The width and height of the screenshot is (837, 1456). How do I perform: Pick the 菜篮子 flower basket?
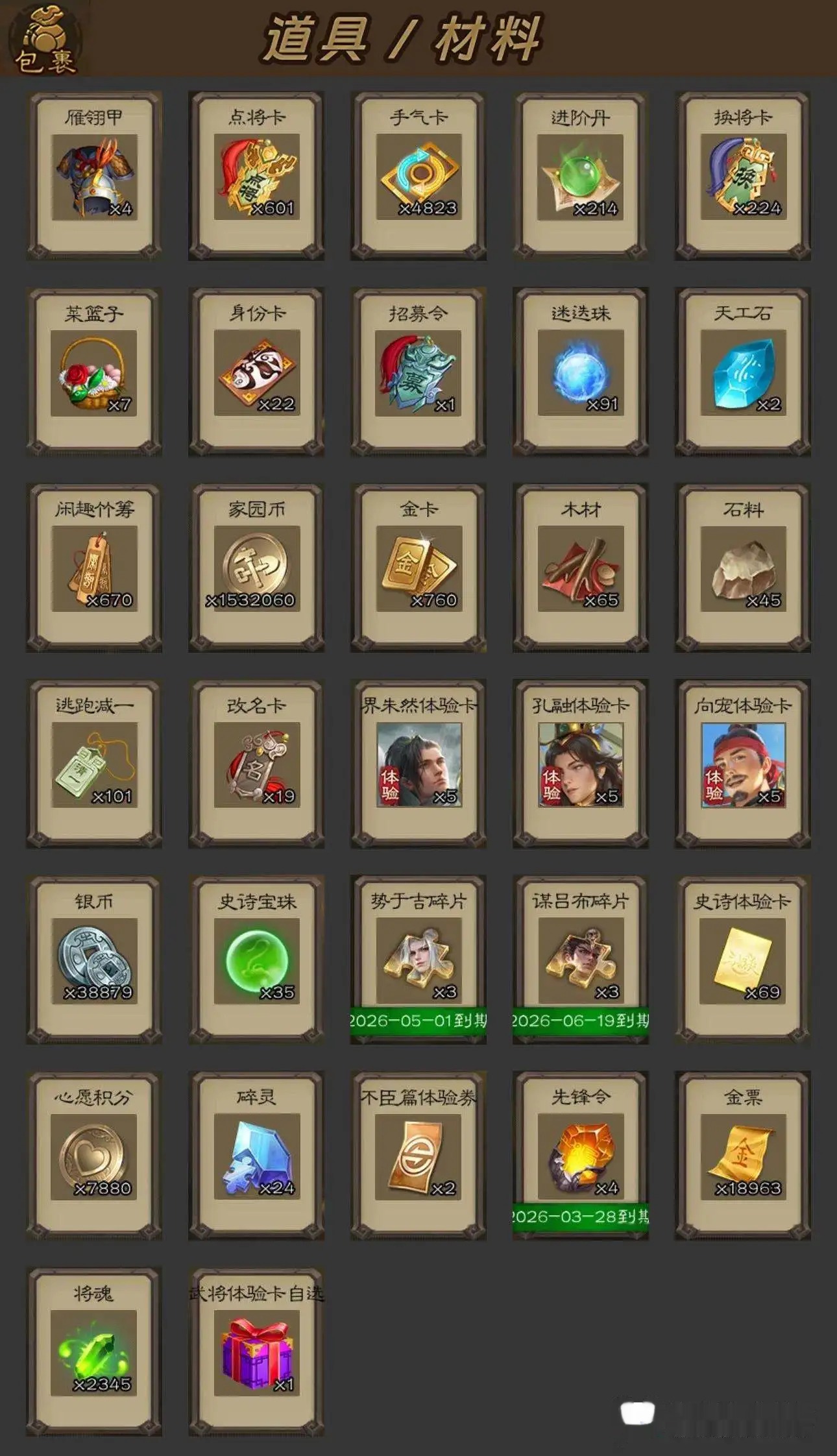[94, 372]
